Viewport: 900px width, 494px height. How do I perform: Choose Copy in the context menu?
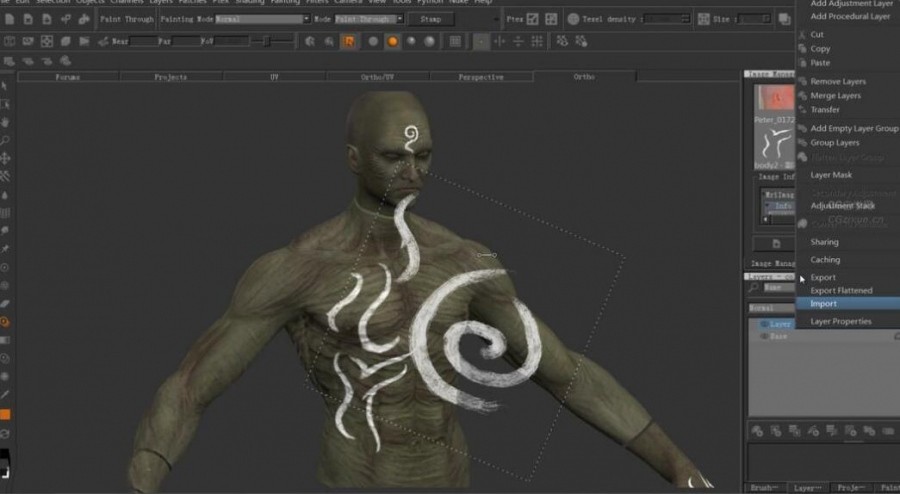tap(820, 49)
